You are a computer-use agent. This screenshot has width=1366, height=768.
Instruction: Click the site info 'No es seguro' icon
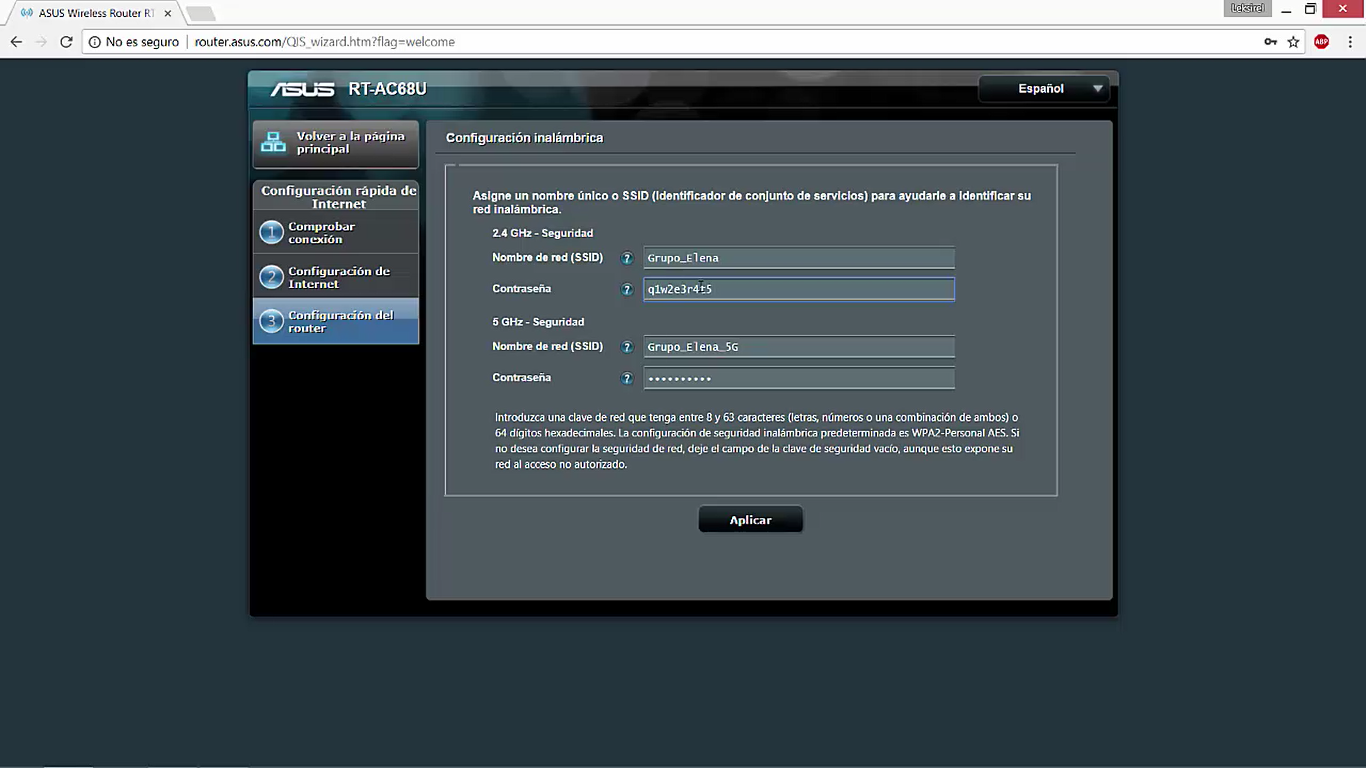pyautogui.click(x=94, y=42)
